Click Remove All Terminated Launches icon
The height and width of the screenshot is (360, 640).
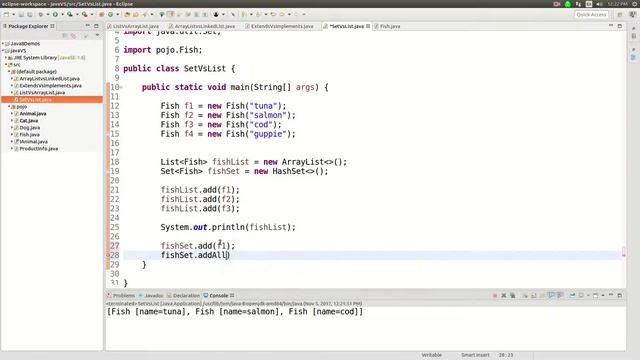tap(512, 296)
